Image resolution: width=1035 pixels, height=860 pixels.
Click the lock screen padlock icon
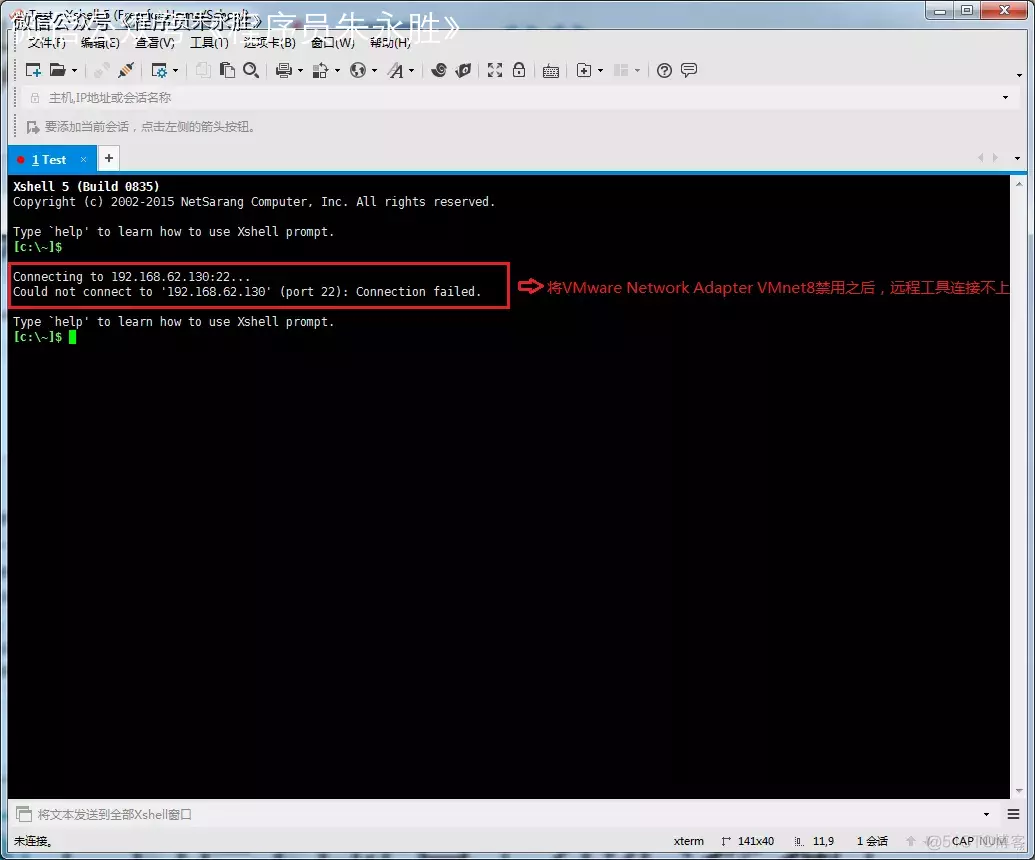[x=519, y=70]
